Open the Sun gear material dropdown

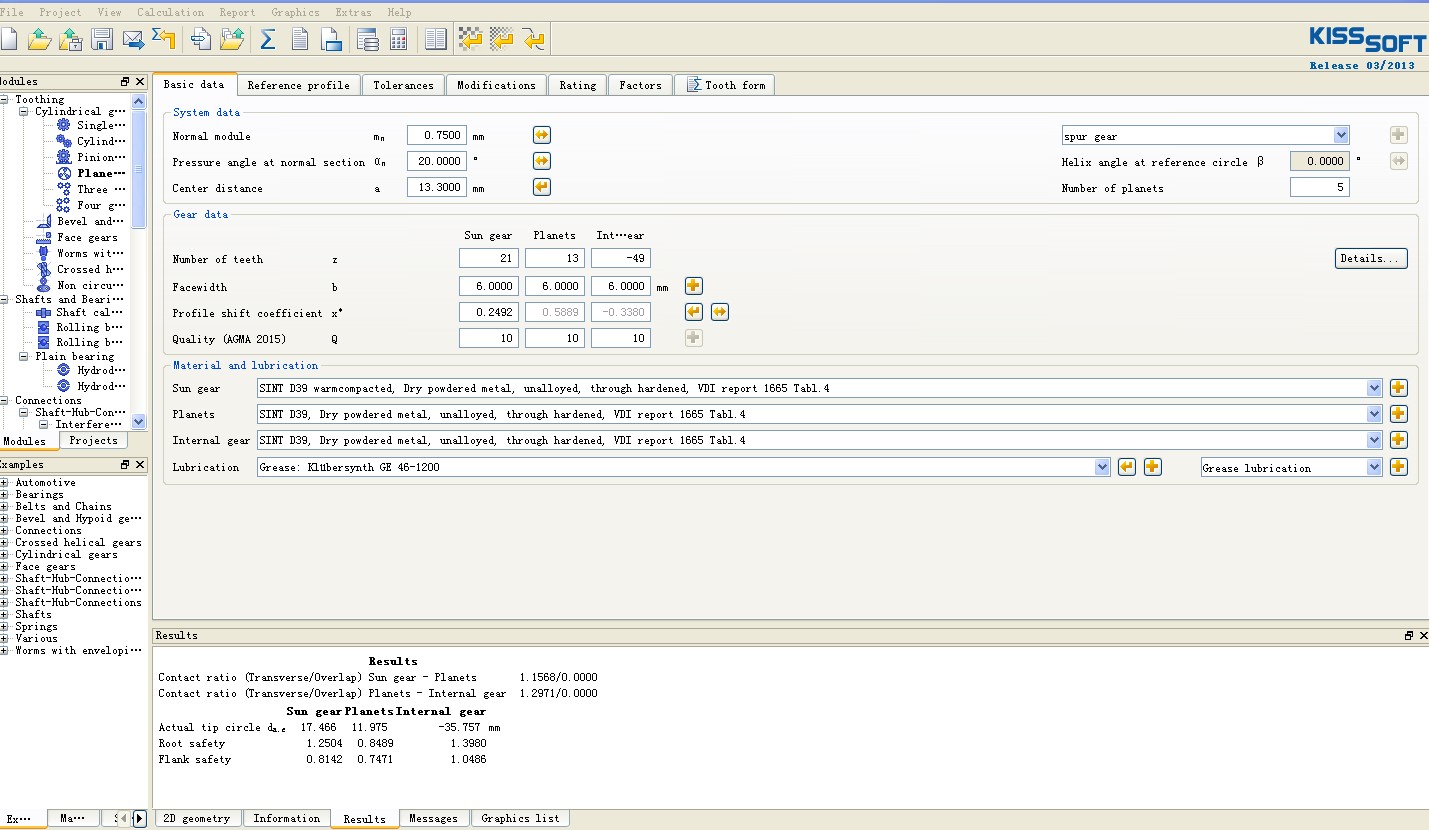1374,388
